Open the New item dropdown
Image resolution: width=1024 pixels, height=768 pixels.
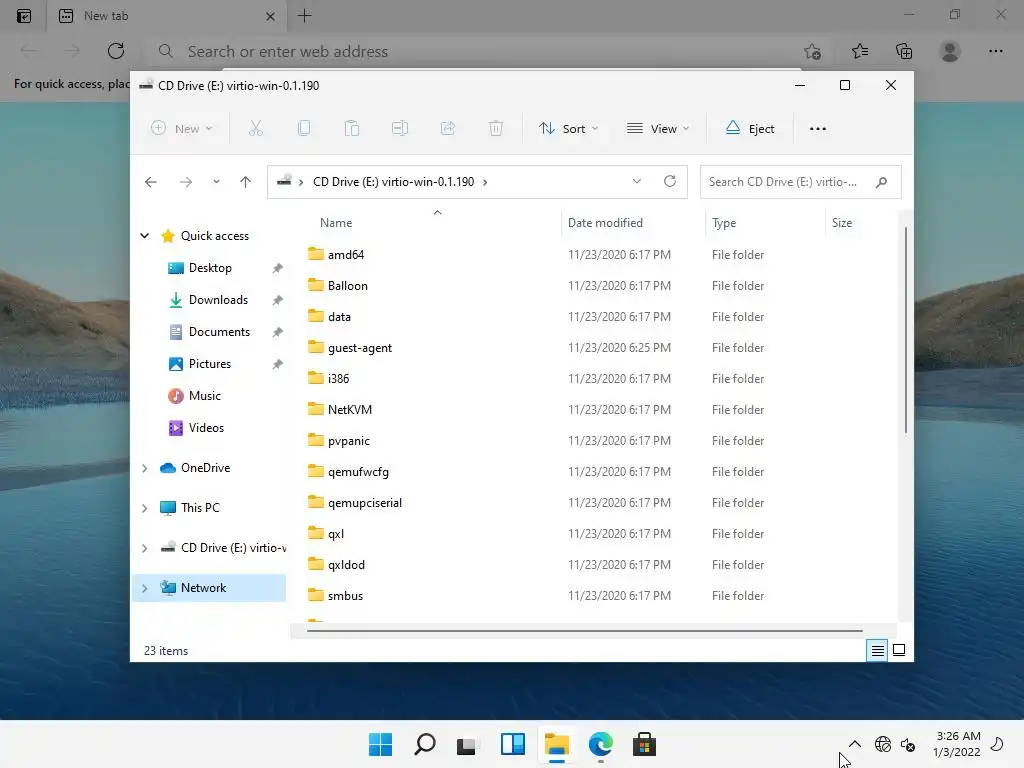pos(182,129)
